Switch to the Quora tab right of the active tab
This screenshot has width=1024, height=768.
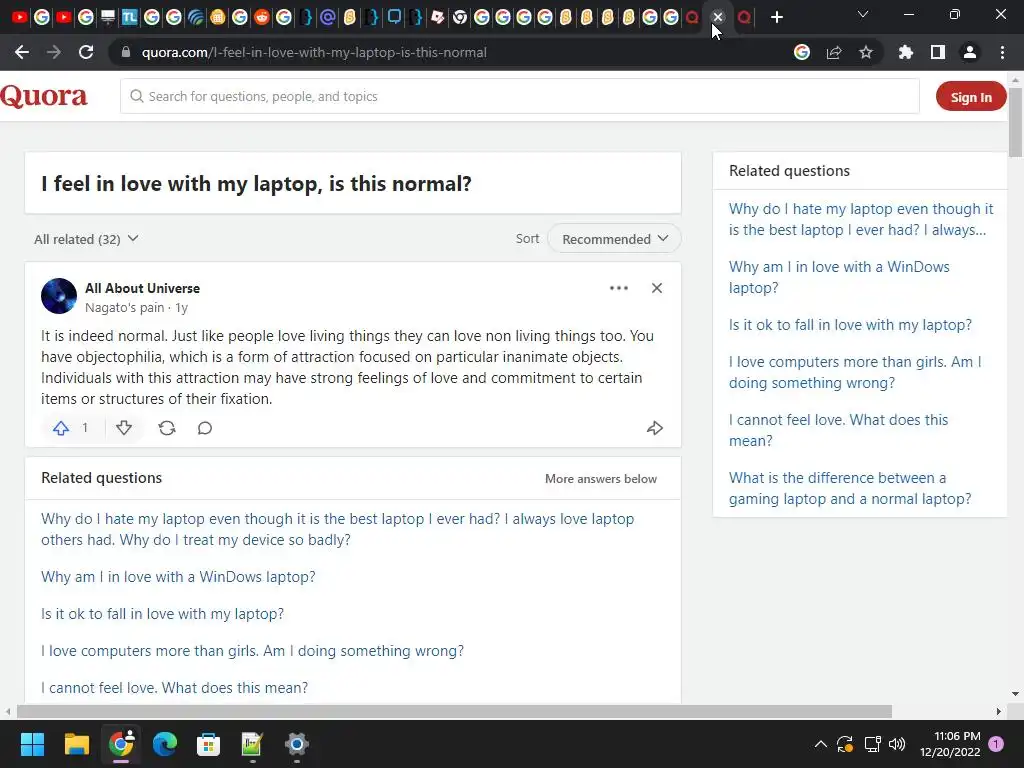coord(744,18)
